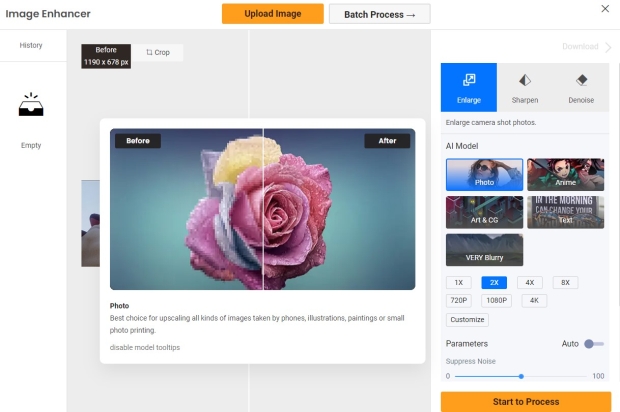Click the AI Model heading
Viewport: 620px width, 412px height.
coord(462,146)
